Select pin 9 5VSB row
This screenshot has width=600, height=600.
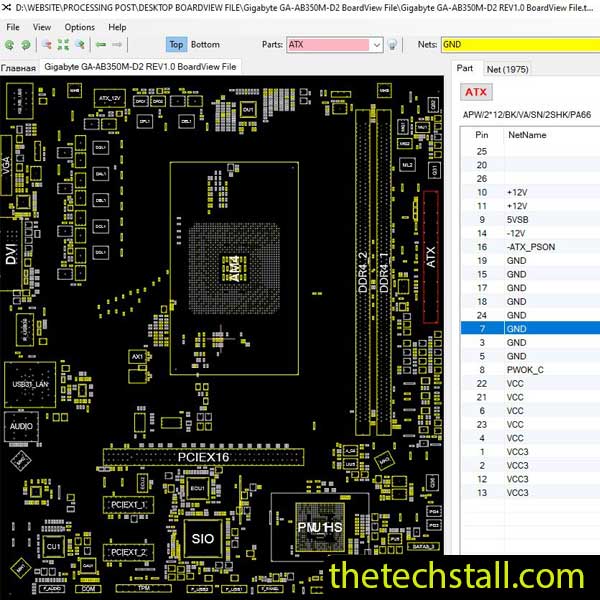point(530,220)
